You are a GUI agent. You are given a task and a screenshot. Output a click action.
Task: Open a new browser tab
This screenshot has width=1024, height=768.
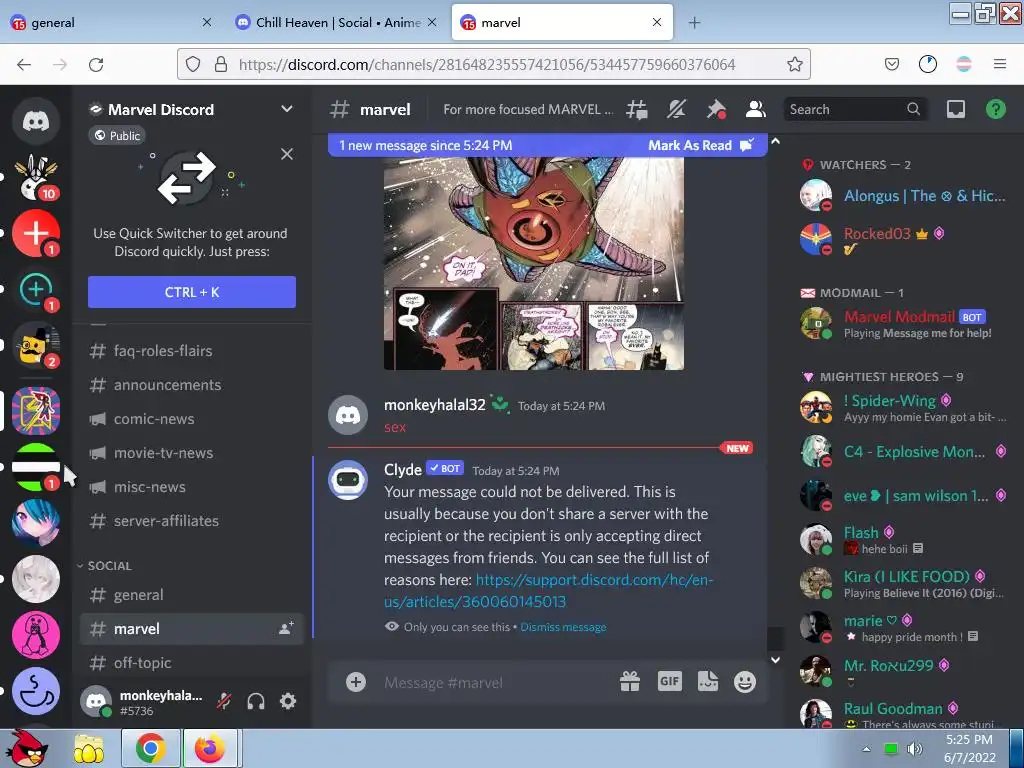(694, 22)
